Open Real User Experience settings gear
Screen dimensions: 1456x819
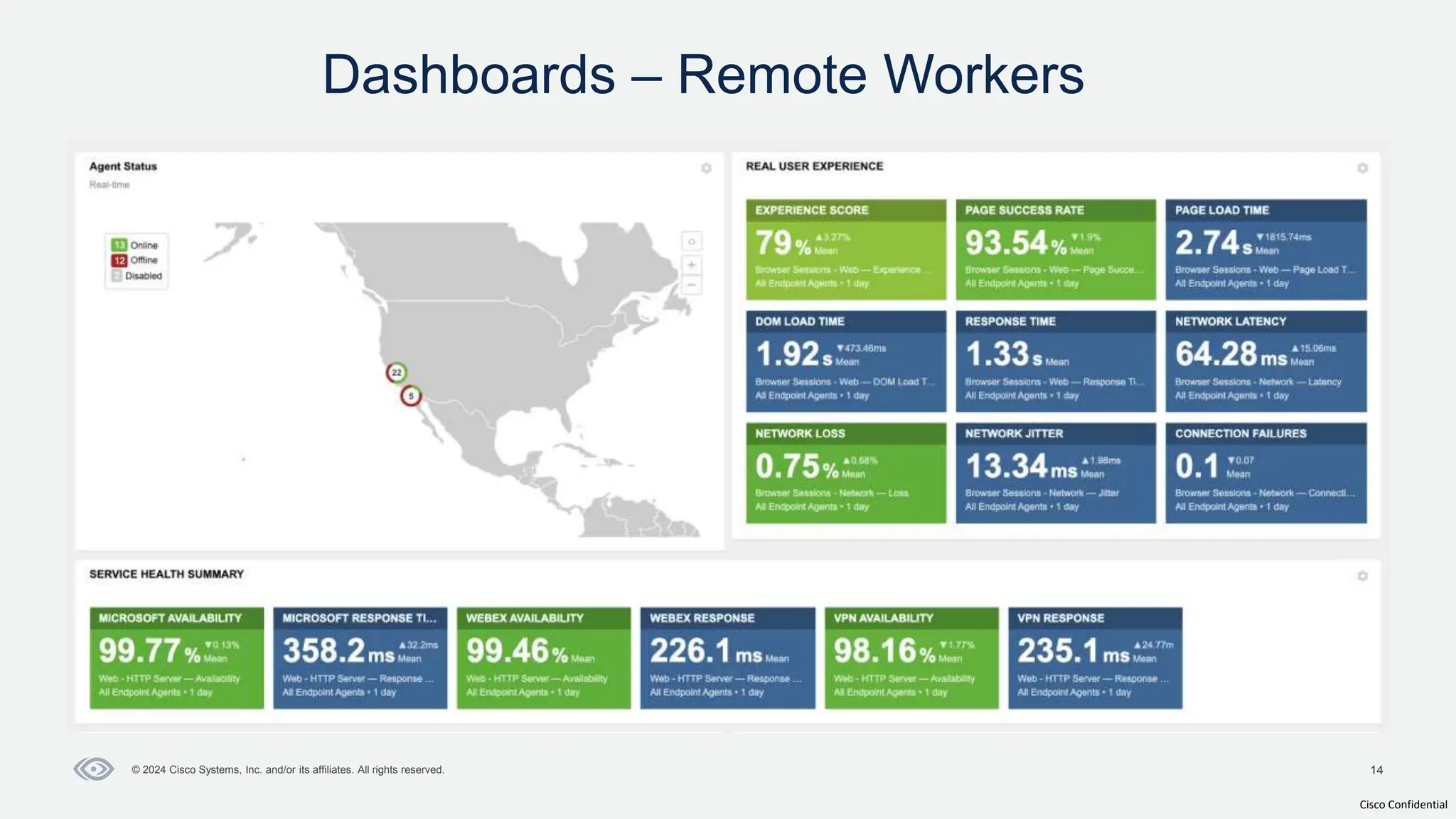coord(1362,168)
